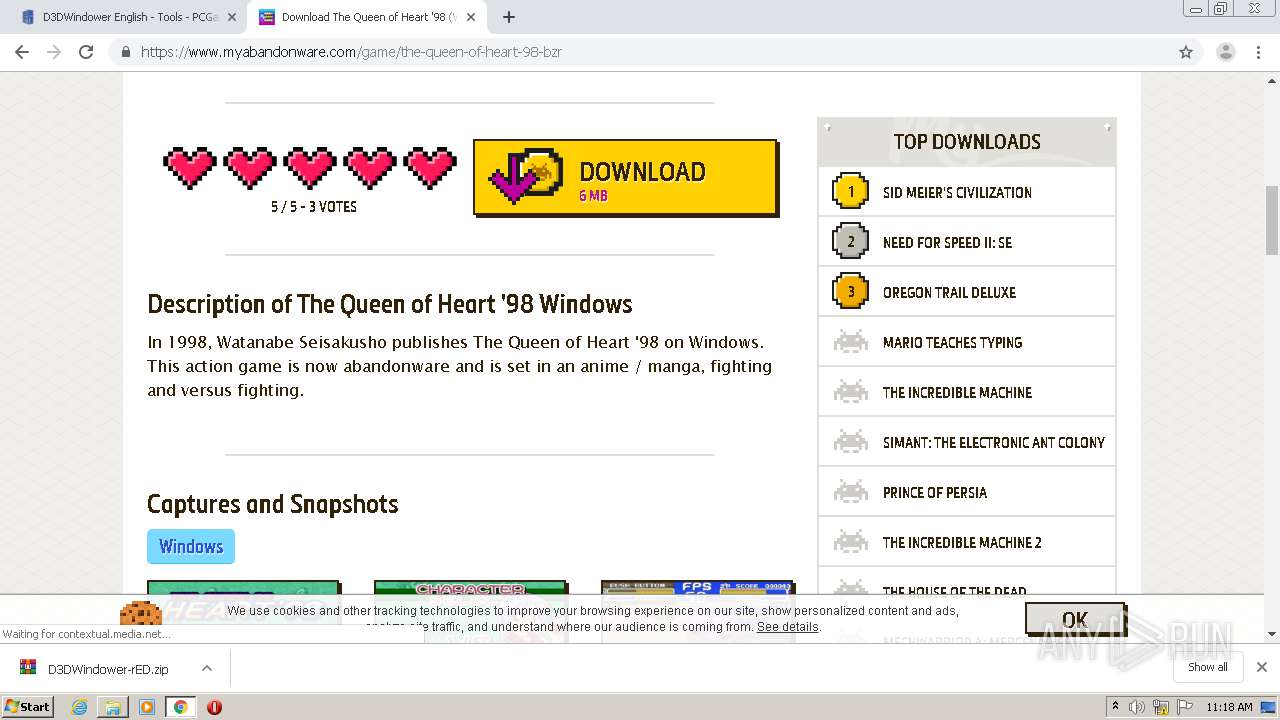Click the Description of The Queen of Heart heading
The height and width of the screenshot is (720, 1280).
pyautogui.click(x=390, y=304)
